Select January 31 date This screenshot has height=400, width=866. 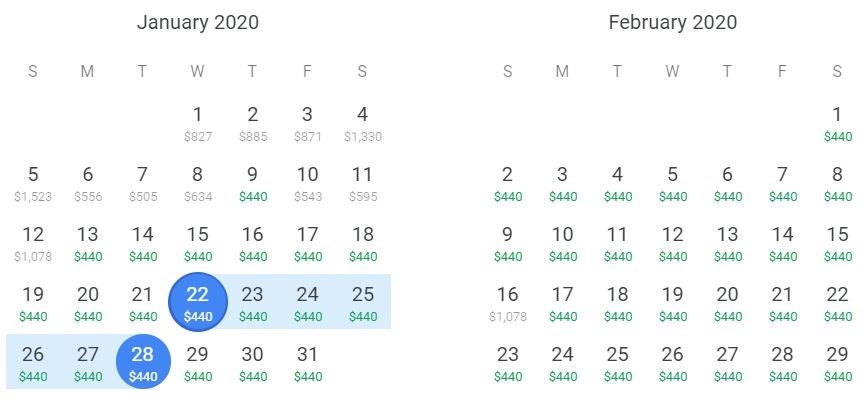click(308, 362)
